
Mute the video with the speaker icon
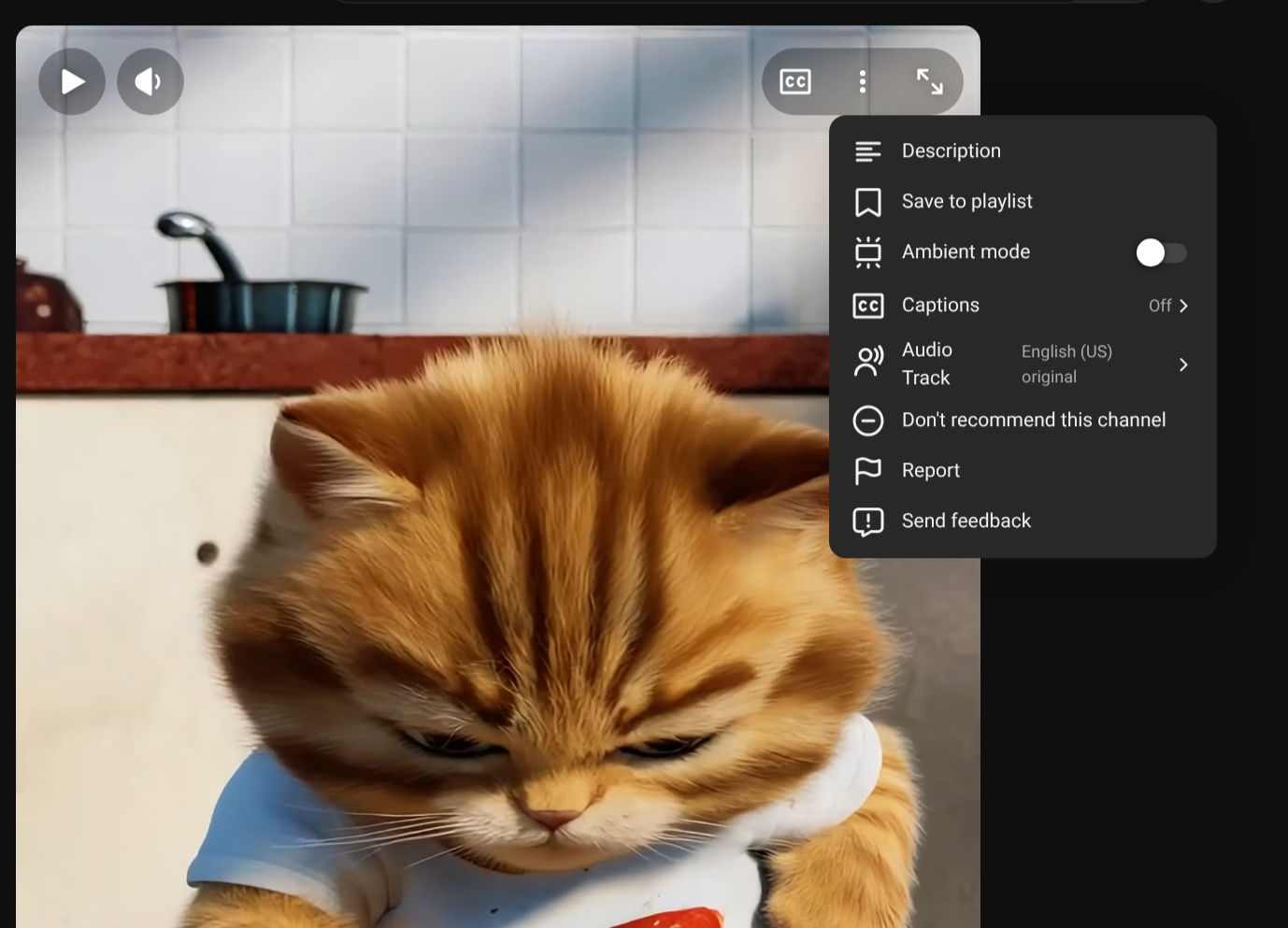(x=150, y=81)
